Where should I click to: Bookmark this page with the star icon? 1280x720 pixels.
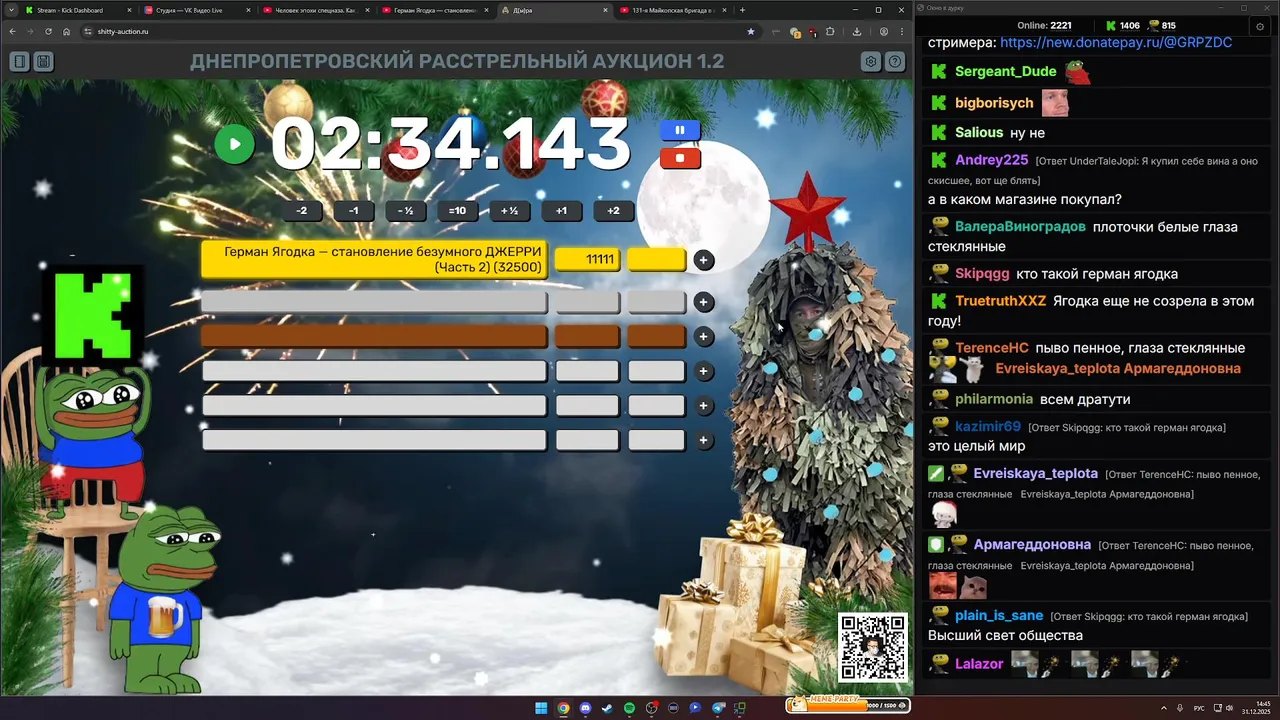(751, 31)
